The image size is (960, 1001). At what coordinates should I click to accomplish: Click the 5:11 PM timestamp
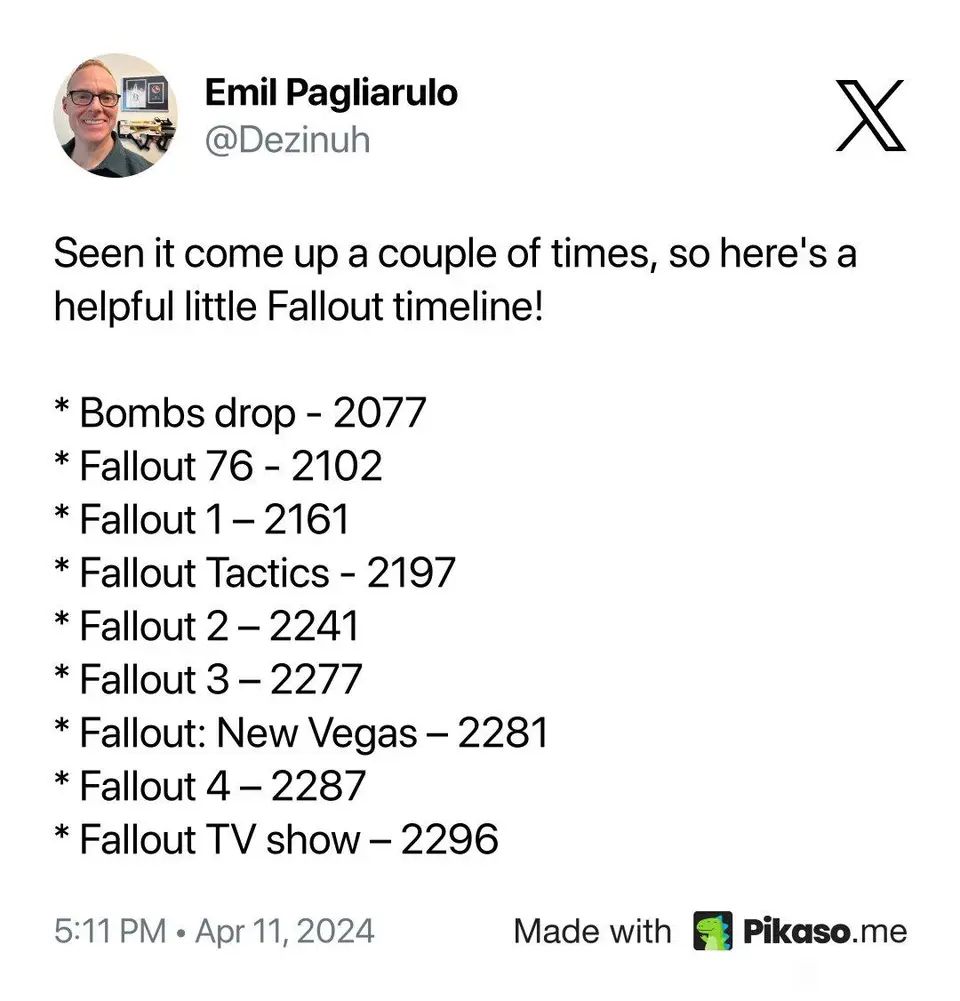click(109, 931)
